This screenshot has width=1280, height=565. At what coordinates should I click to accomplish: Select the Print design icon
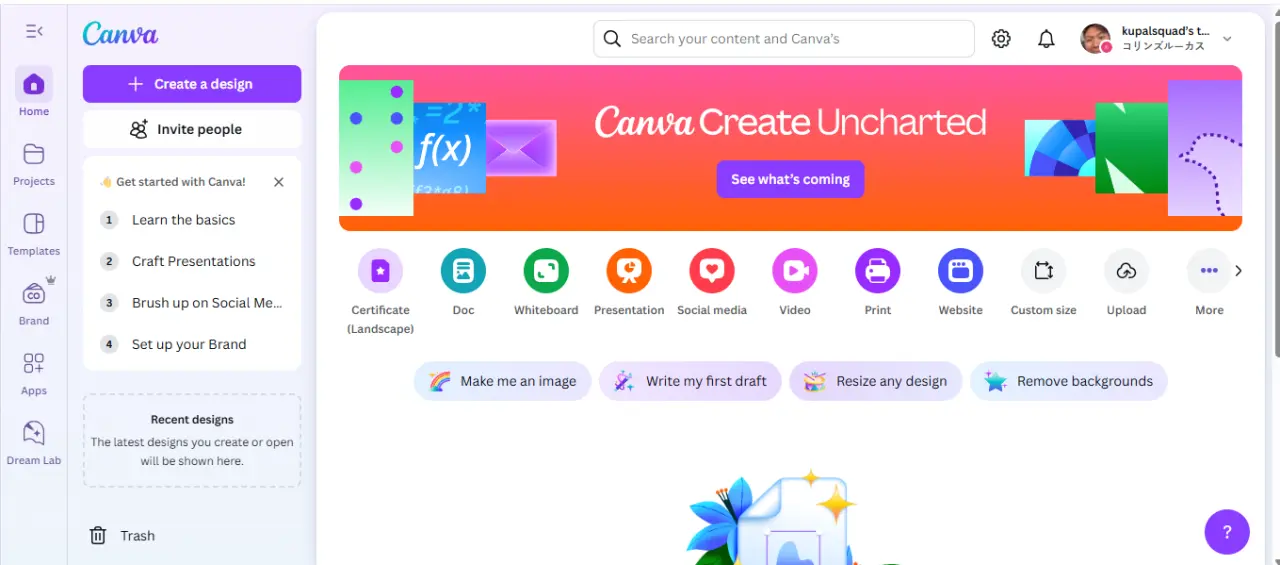click(x=878, y=271)
